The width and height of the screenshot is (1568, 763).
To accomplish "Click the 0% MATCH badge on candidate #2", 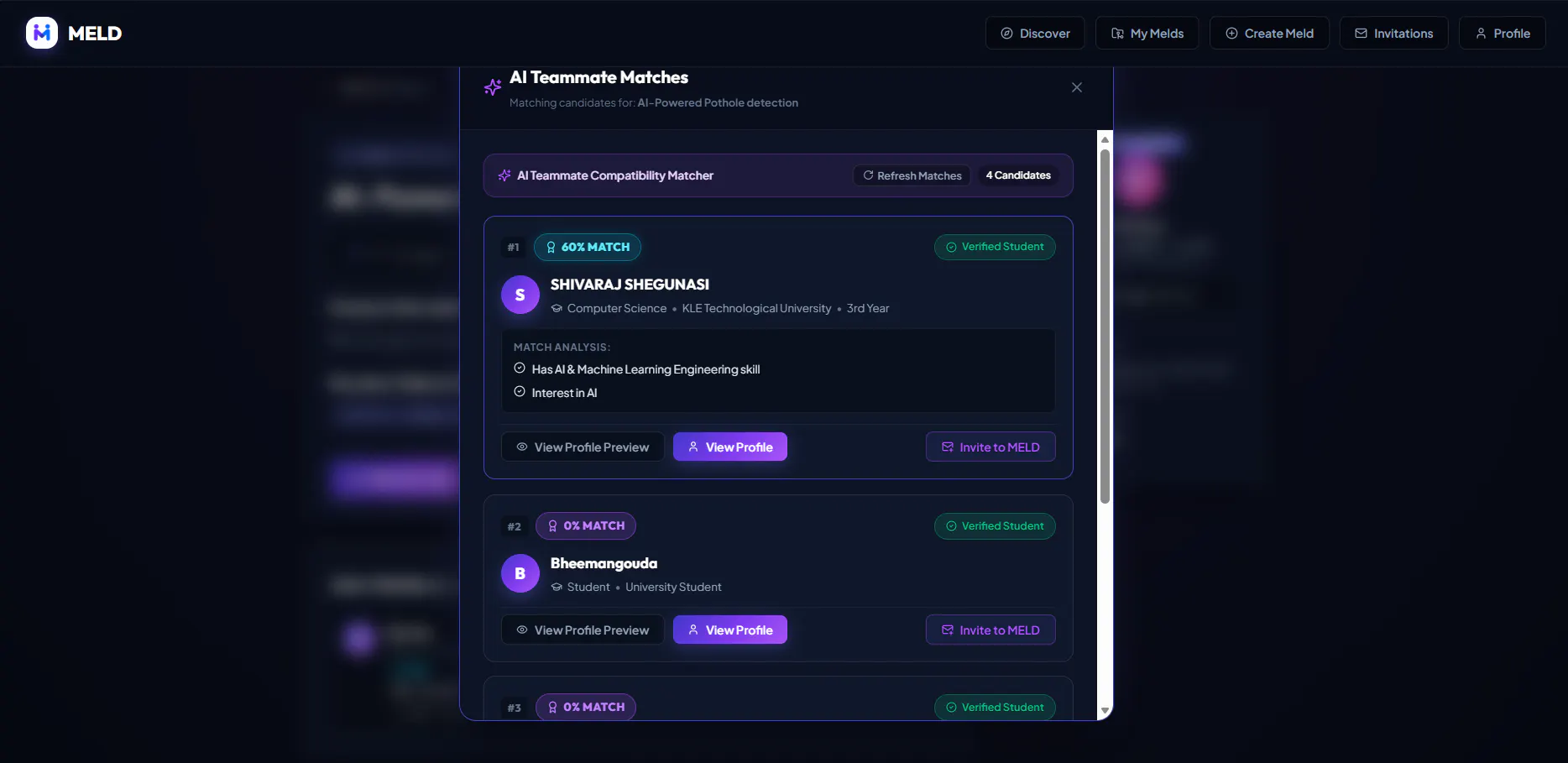I will (x=586, y=525).
